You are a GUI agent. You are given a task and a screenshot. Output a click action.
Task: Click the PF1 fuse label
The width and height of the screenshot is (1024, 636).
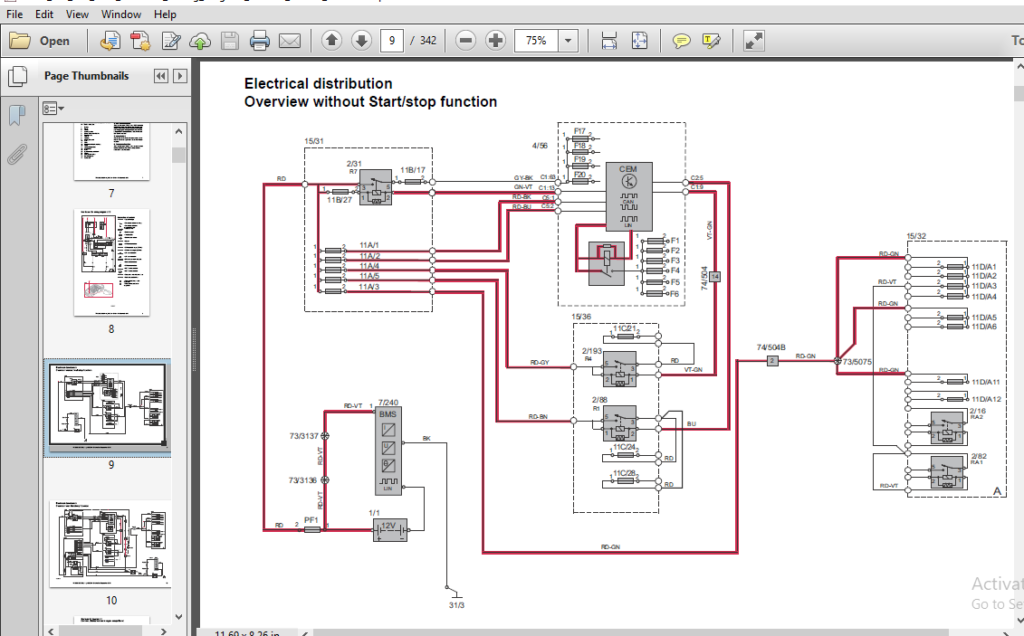(x=311, y=520)
